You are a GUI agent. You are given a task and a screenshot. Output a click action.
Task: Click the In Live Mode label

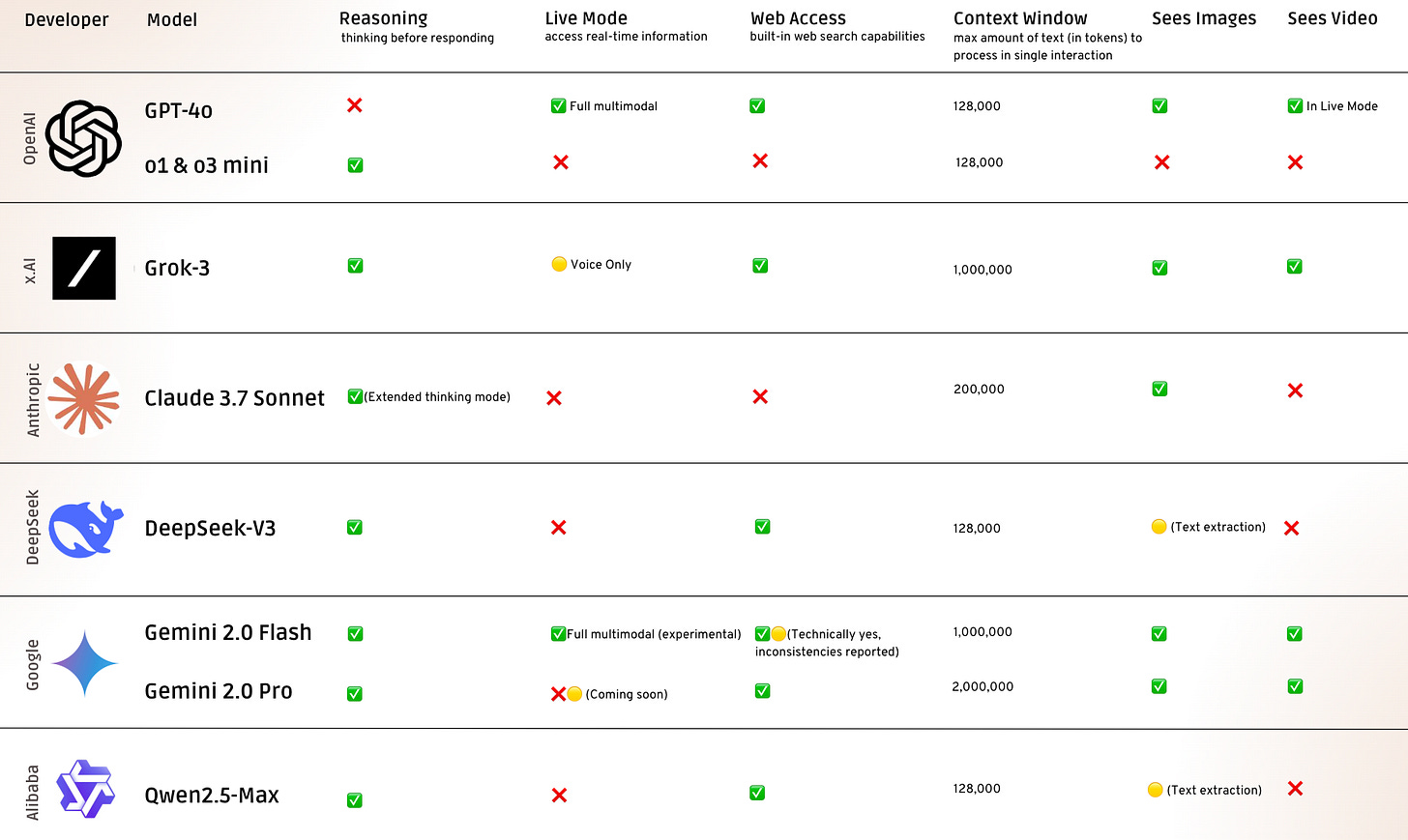tap(1342, 106)
